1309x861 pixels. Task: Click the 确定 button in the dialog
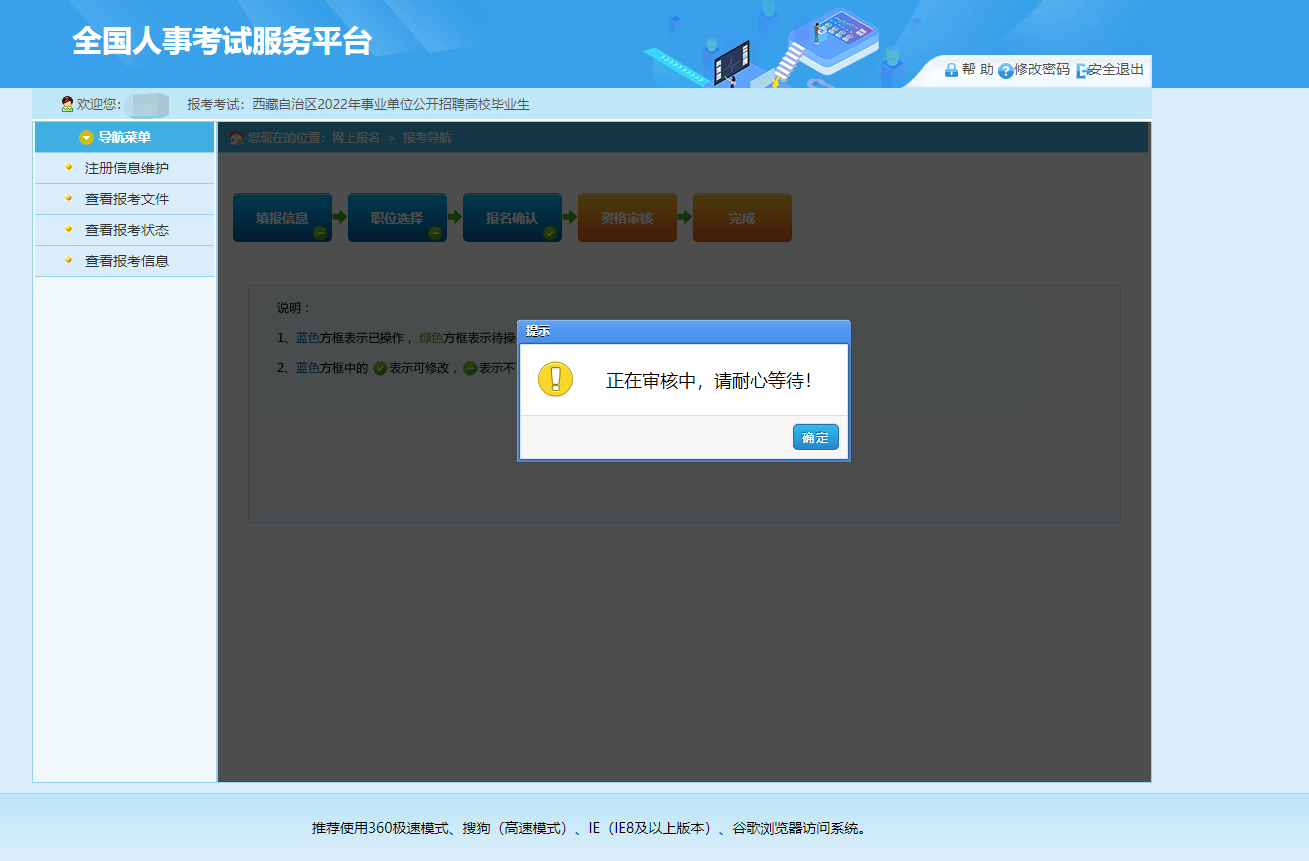[x=815, y=437]
